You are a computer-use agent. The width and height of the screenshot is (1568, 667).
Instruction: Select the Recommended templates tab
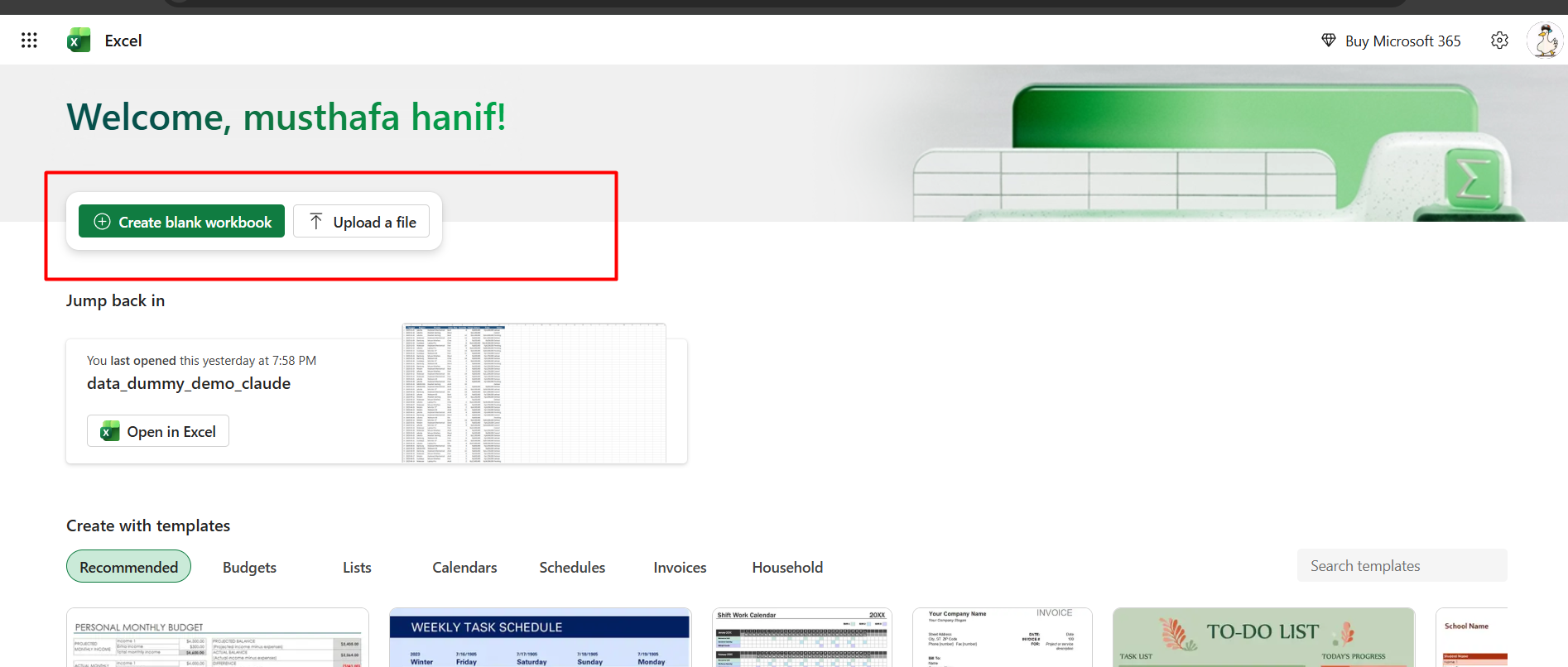pos(128,567)
